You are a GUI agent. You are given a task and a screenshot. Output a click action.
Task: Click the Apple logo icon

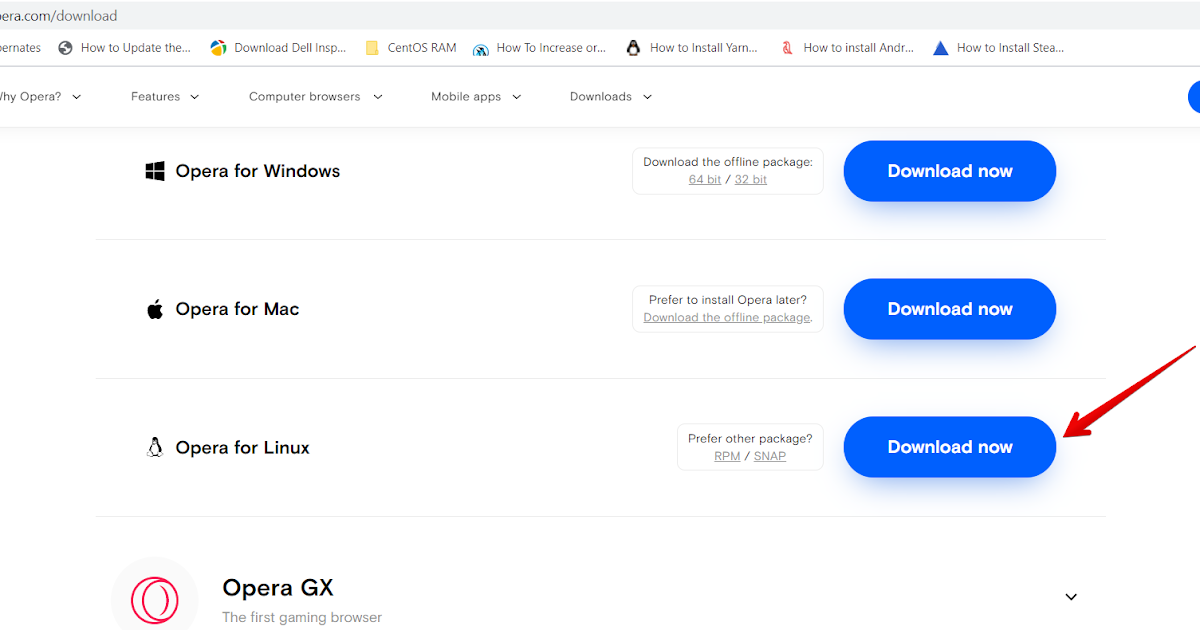pos(155,309)
